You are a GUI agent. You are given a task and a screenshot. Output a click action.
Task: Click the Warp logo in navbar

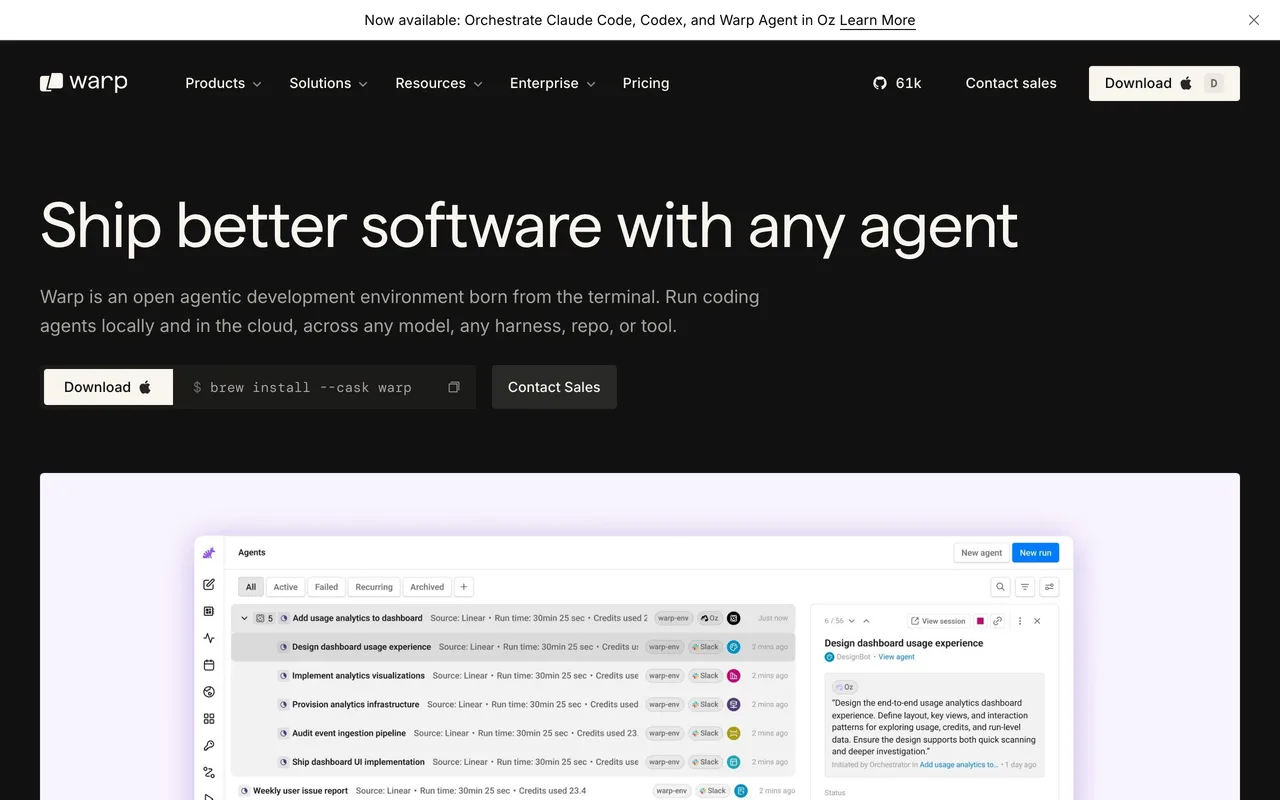tap(84, 83)
